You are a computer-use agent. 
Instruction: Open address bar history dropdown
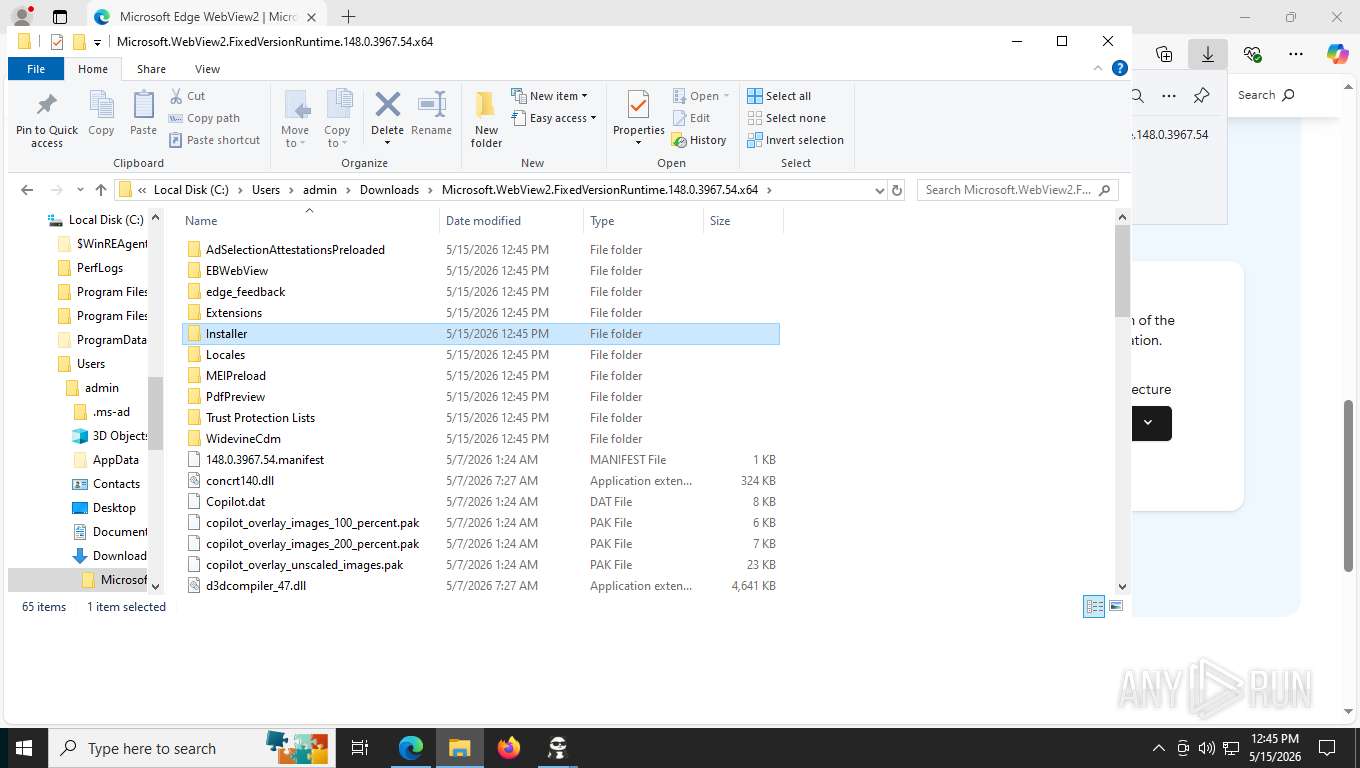[879, 190]
